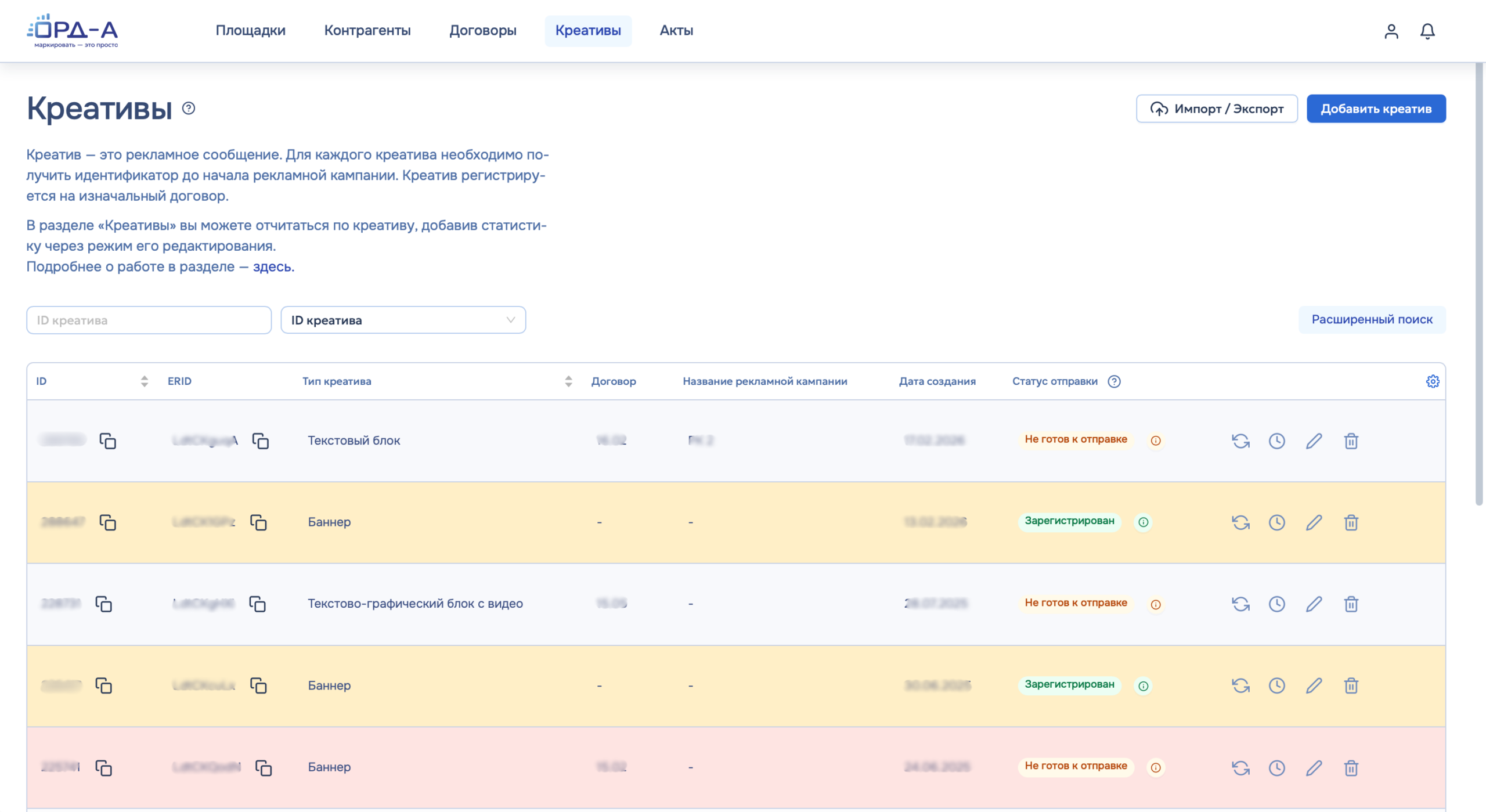Select the Креативы navigation tab
Viewport: 1486px width, 812px height.
pyautogui.click(x=587, y=30)
